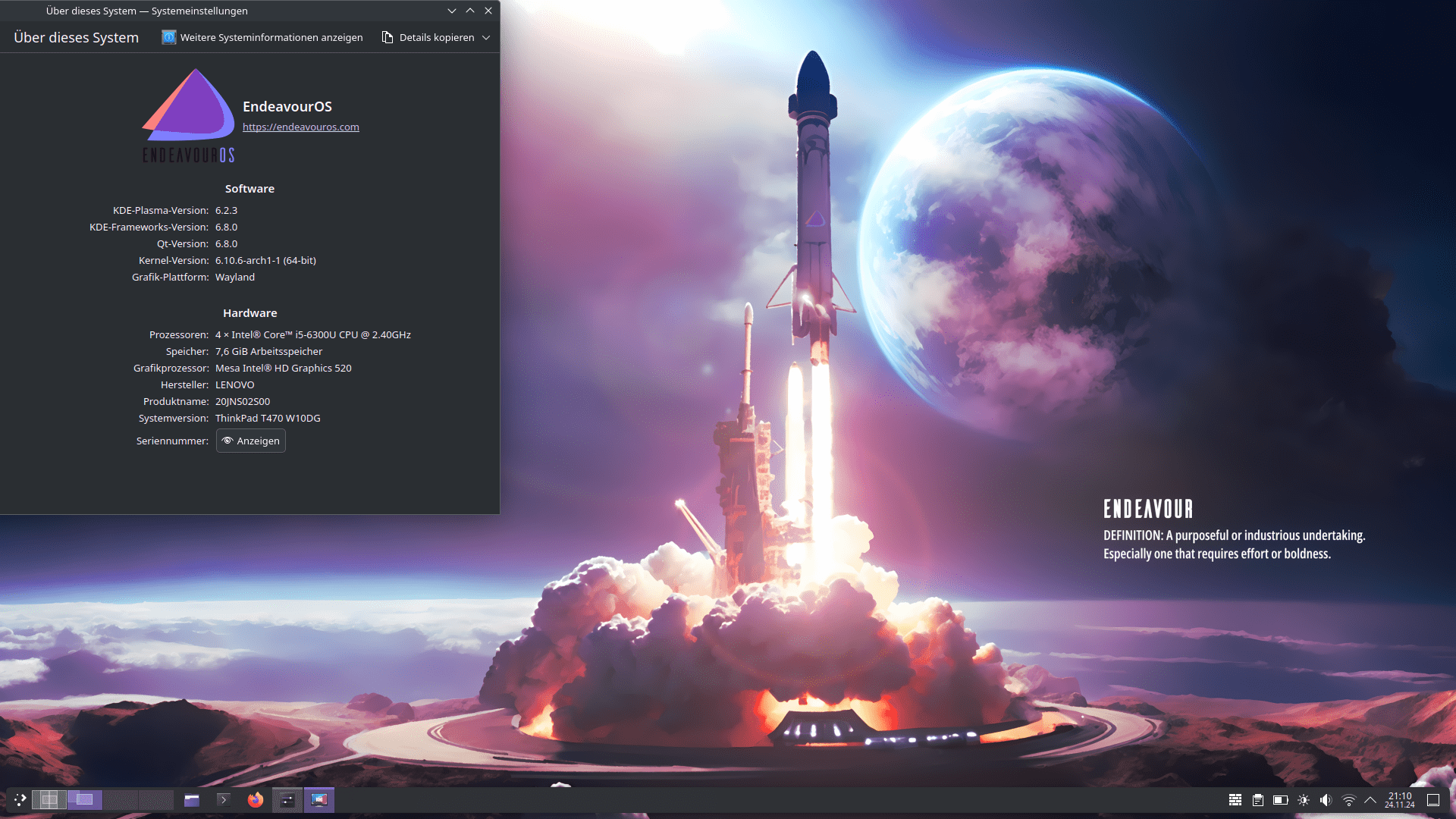Open brightness and color tray icon

click(x=1303, y=799)
